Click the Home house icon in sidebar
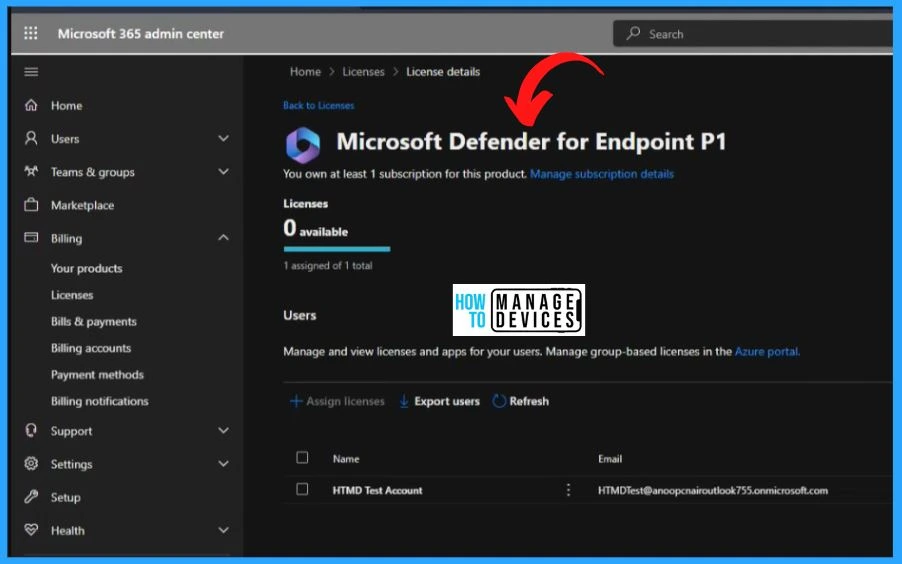The height and width of the screenshot is (564, 902). [31, 105]
